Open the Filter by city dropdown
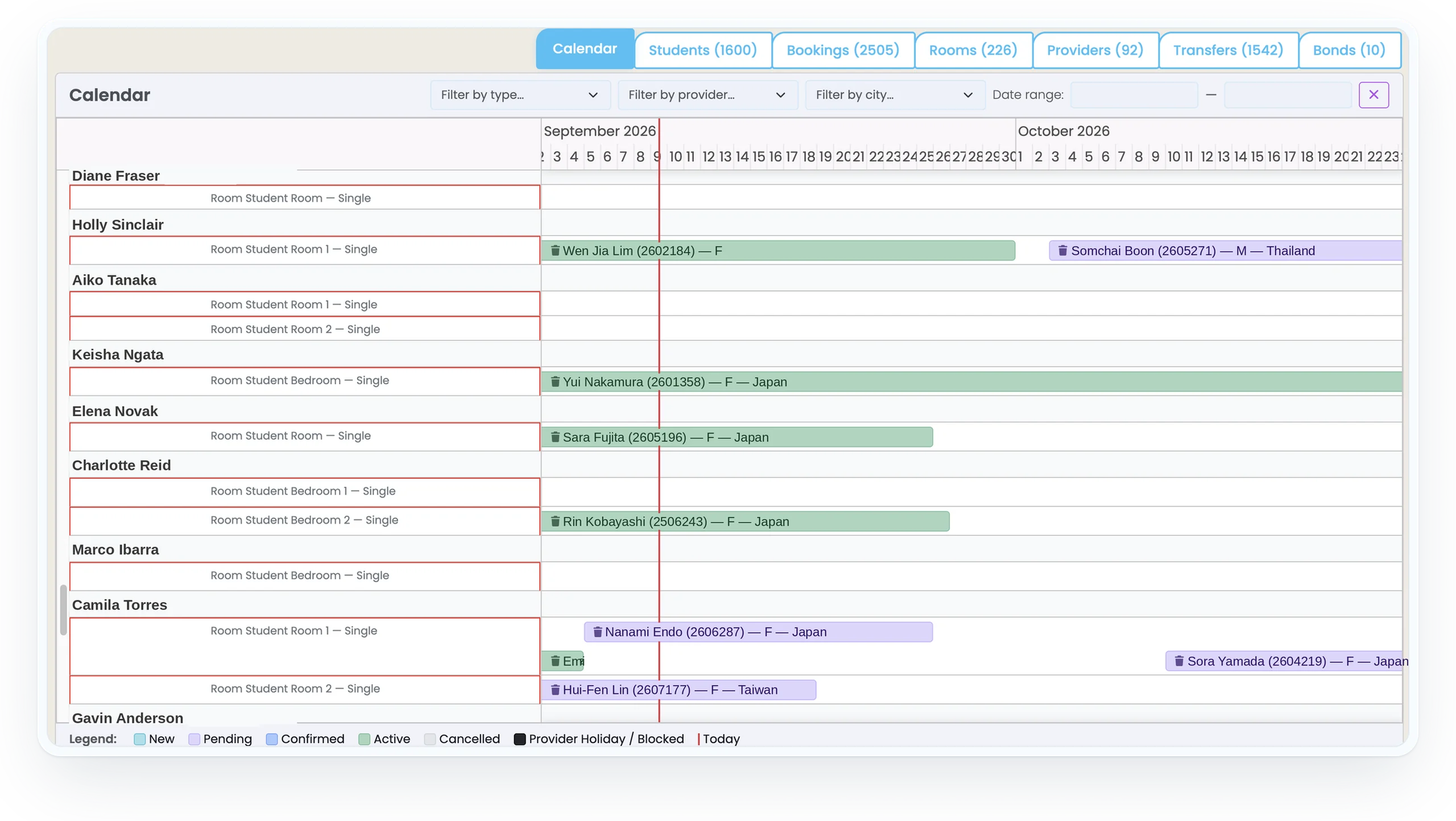 (x=895, y=95)
